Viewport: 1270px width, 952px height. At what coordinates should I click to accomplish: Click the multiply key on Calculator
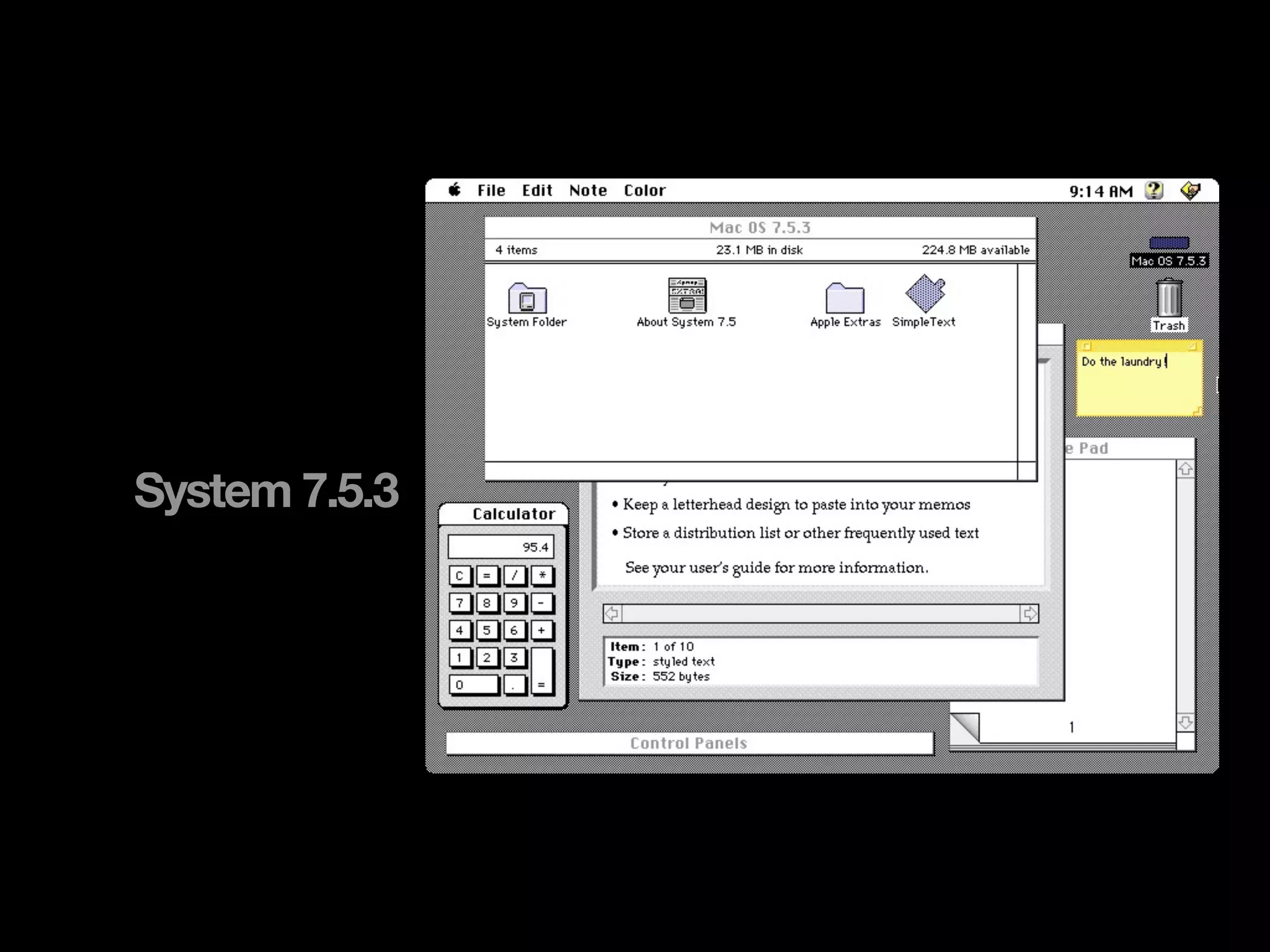tap(541, 576)
